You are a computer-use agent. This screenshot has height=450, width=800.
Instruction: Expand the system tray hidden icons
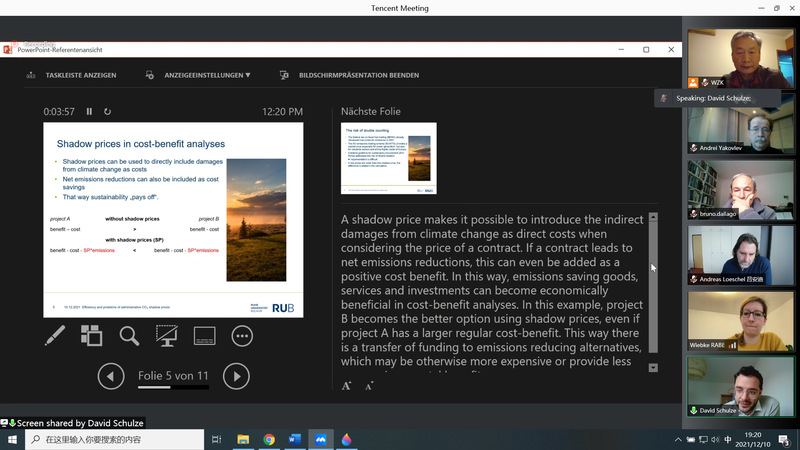(678, 439)
